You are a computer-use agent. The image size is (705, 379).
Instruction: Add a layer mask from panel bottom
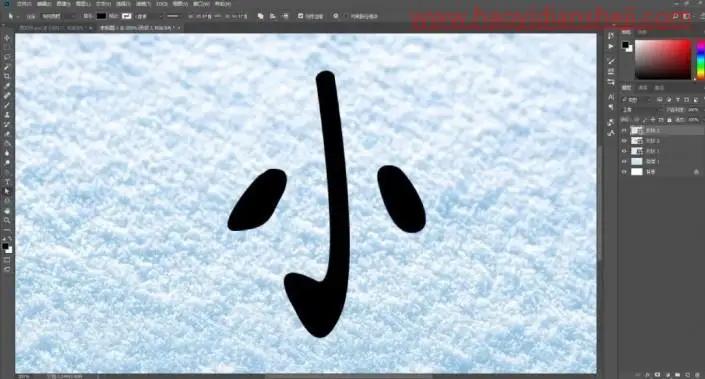(657, 375)
